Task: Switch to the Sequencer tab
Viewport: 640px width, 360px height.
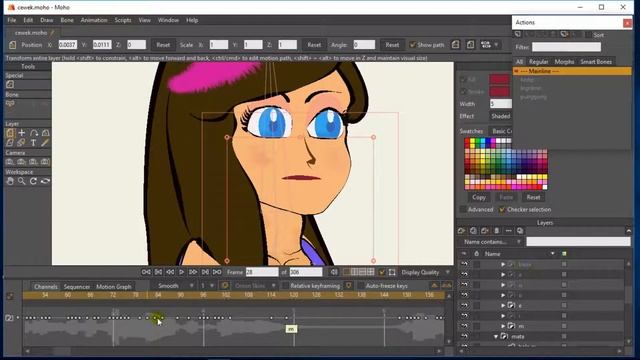Action: point(77,287)
